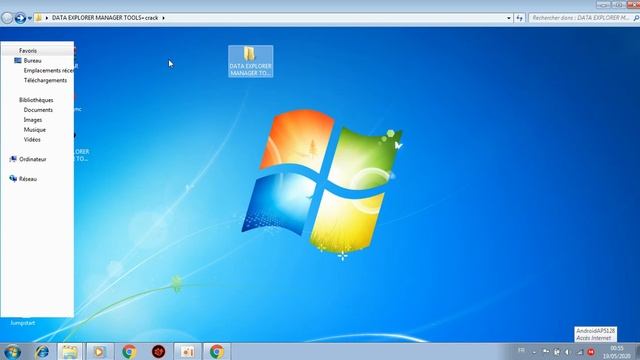The height and width of the screenshot is (360, 640).
Task: Open Windows Explorer taskbar button
Action: click(x=69, y=351)
